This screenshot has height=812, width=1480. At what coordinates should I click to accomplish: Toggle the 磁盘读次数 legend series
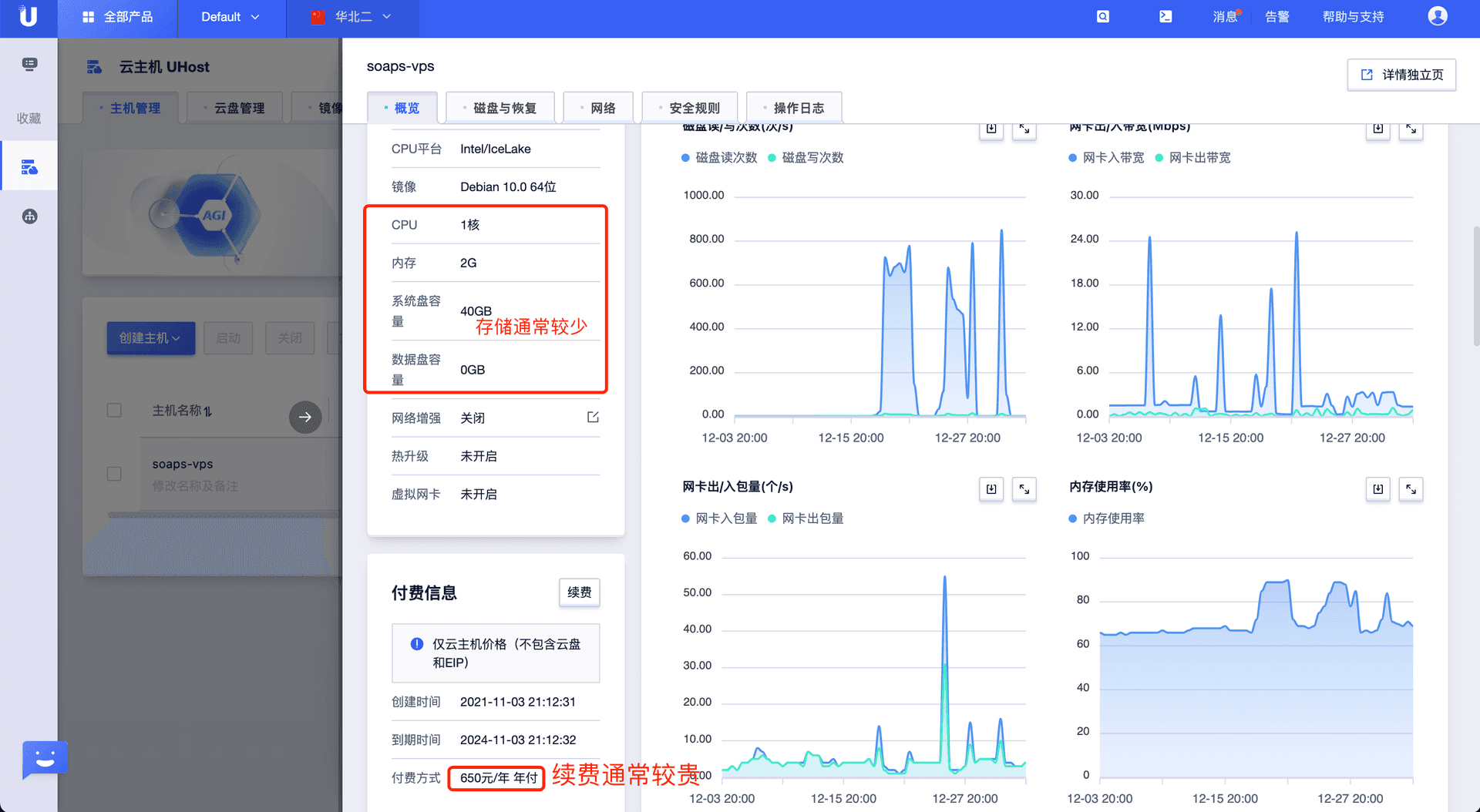(x=719, y=157)
